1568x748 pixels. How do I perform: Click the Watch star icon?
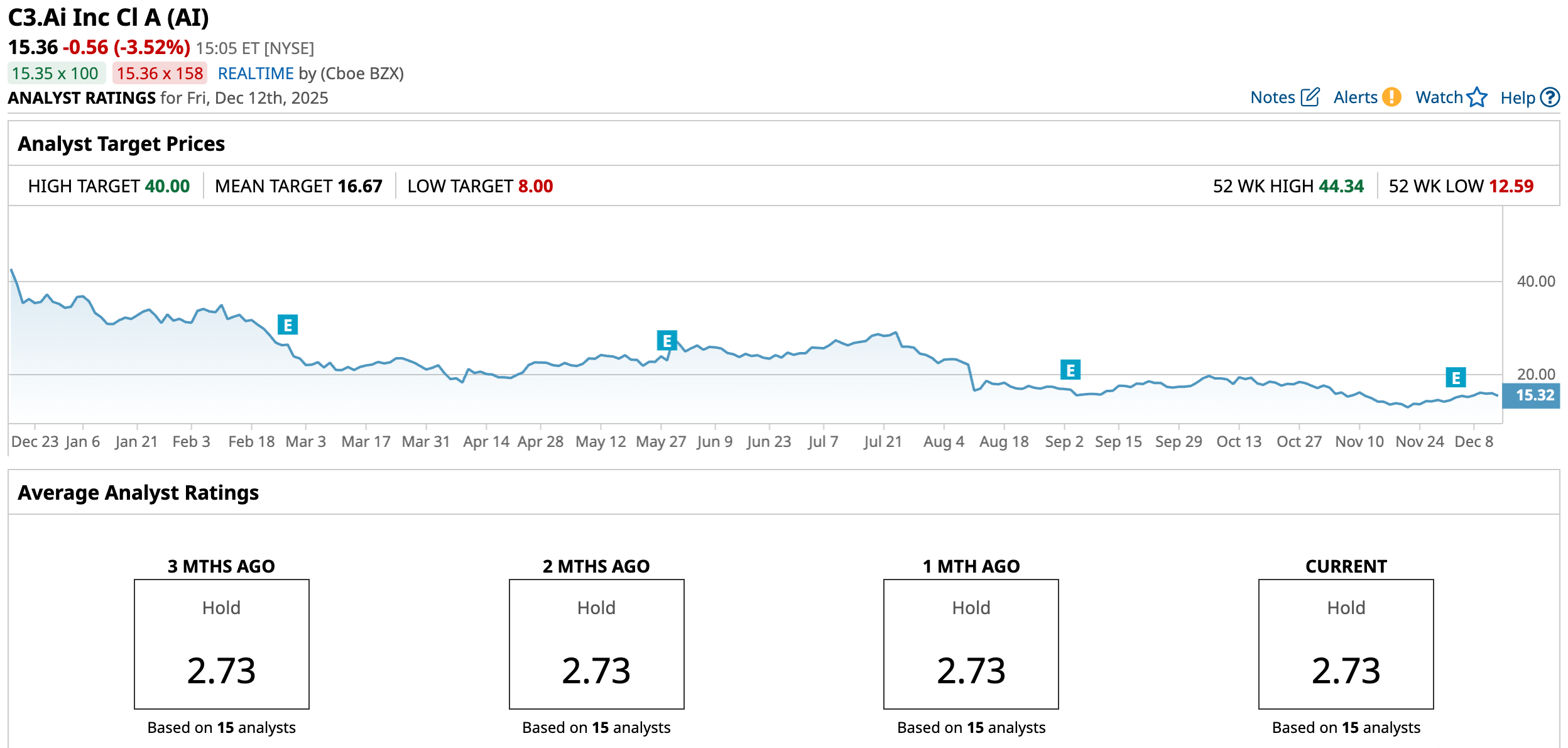[1477, 97]
